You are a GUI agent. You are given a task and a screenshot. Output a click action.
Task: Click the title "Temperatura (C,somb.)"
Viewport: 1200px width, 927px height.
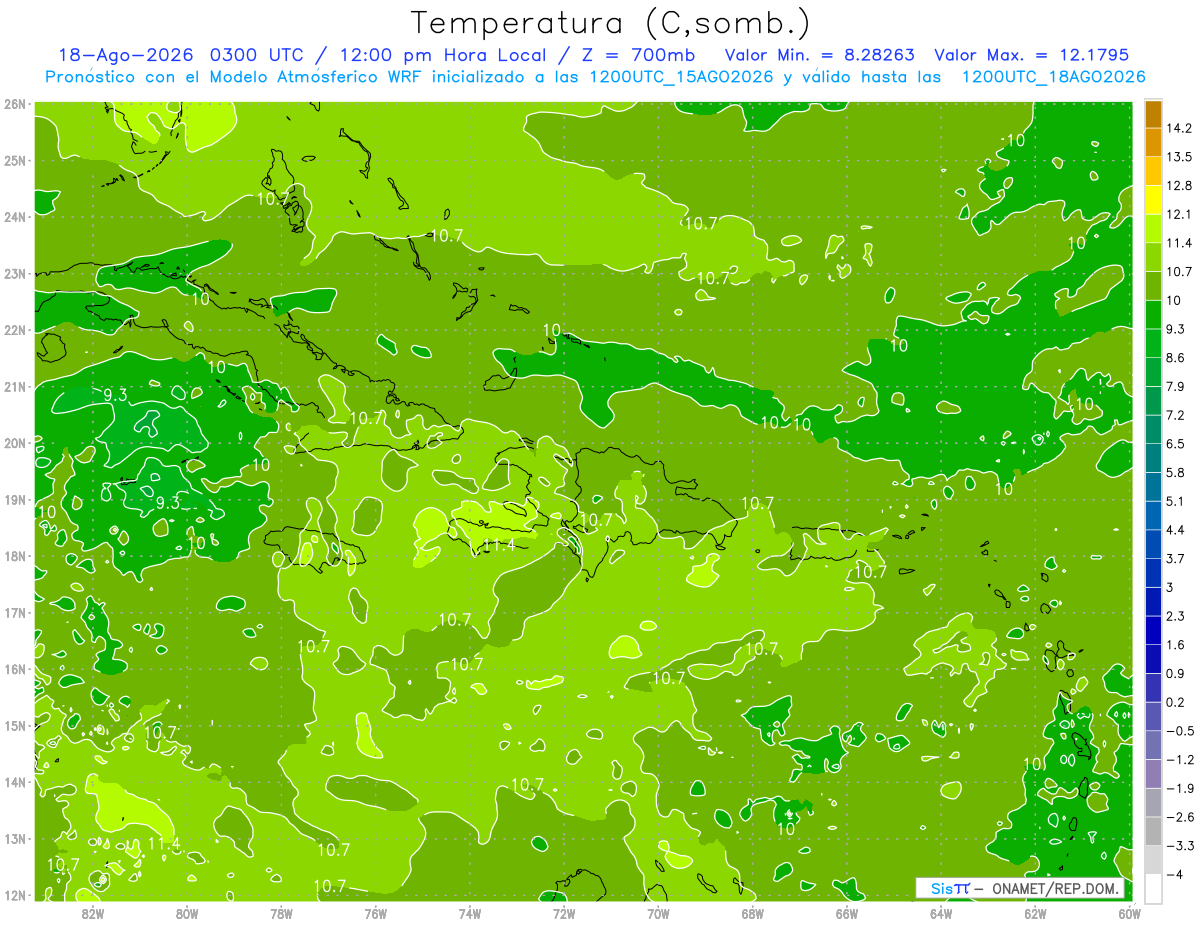tap(611, 23)
